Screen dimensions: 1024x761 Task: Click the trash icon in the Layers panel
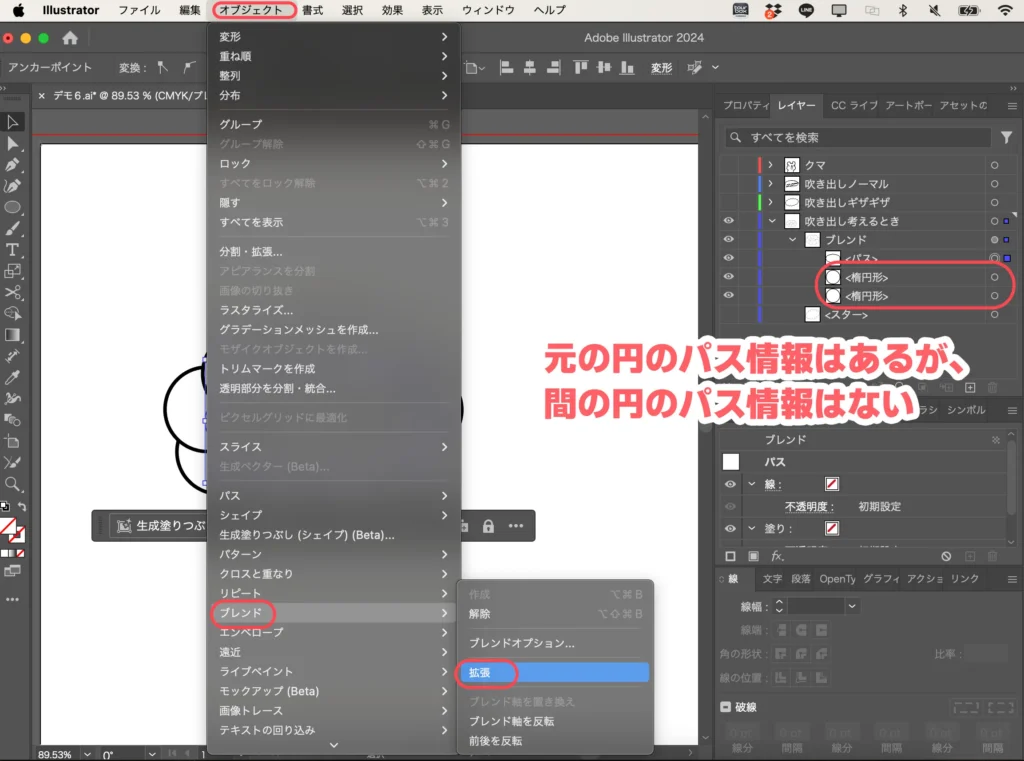tap(992, 388)
